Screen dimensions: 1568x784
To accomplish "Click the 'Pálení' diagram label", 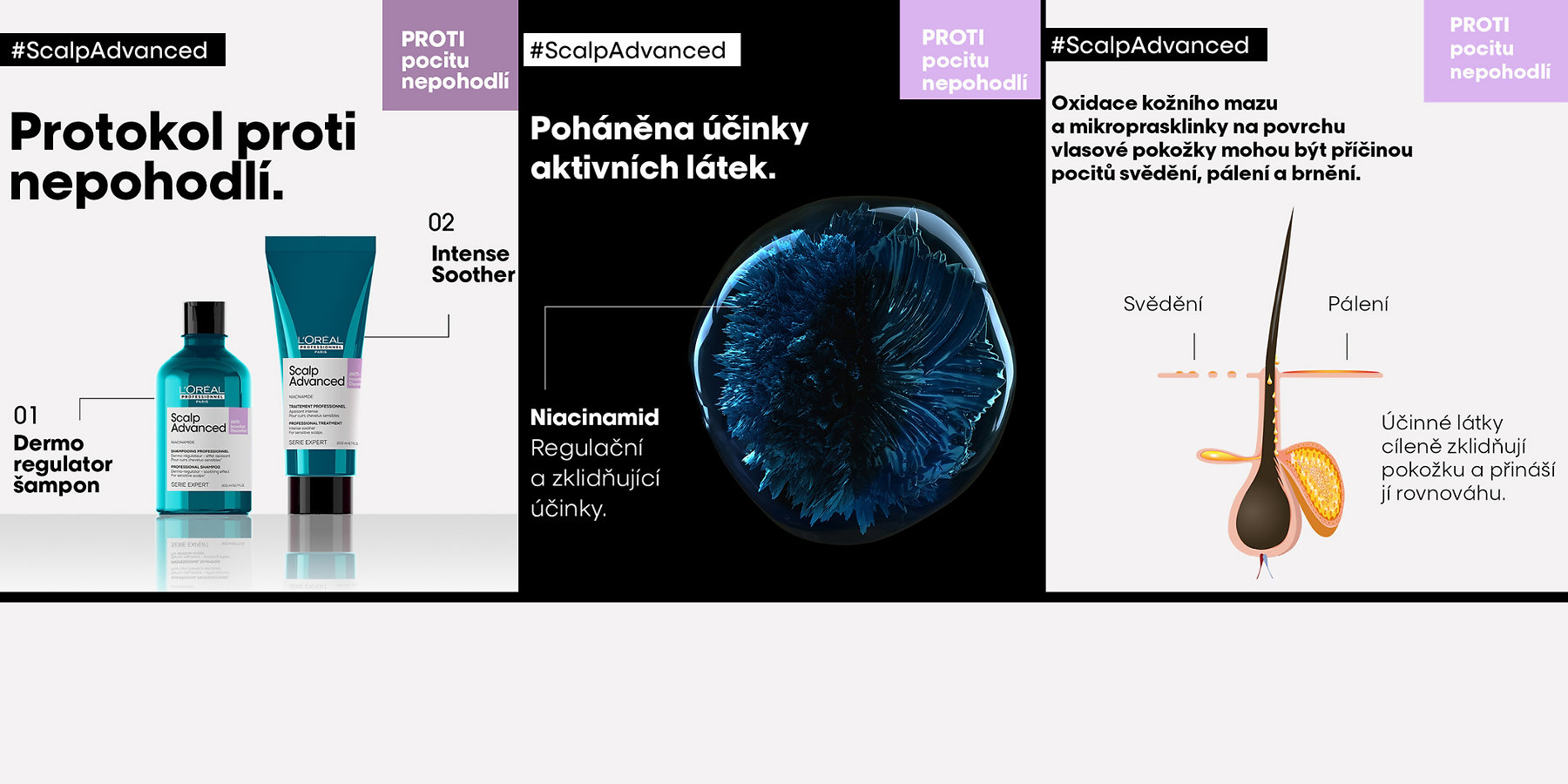I will pos(1357,304).
